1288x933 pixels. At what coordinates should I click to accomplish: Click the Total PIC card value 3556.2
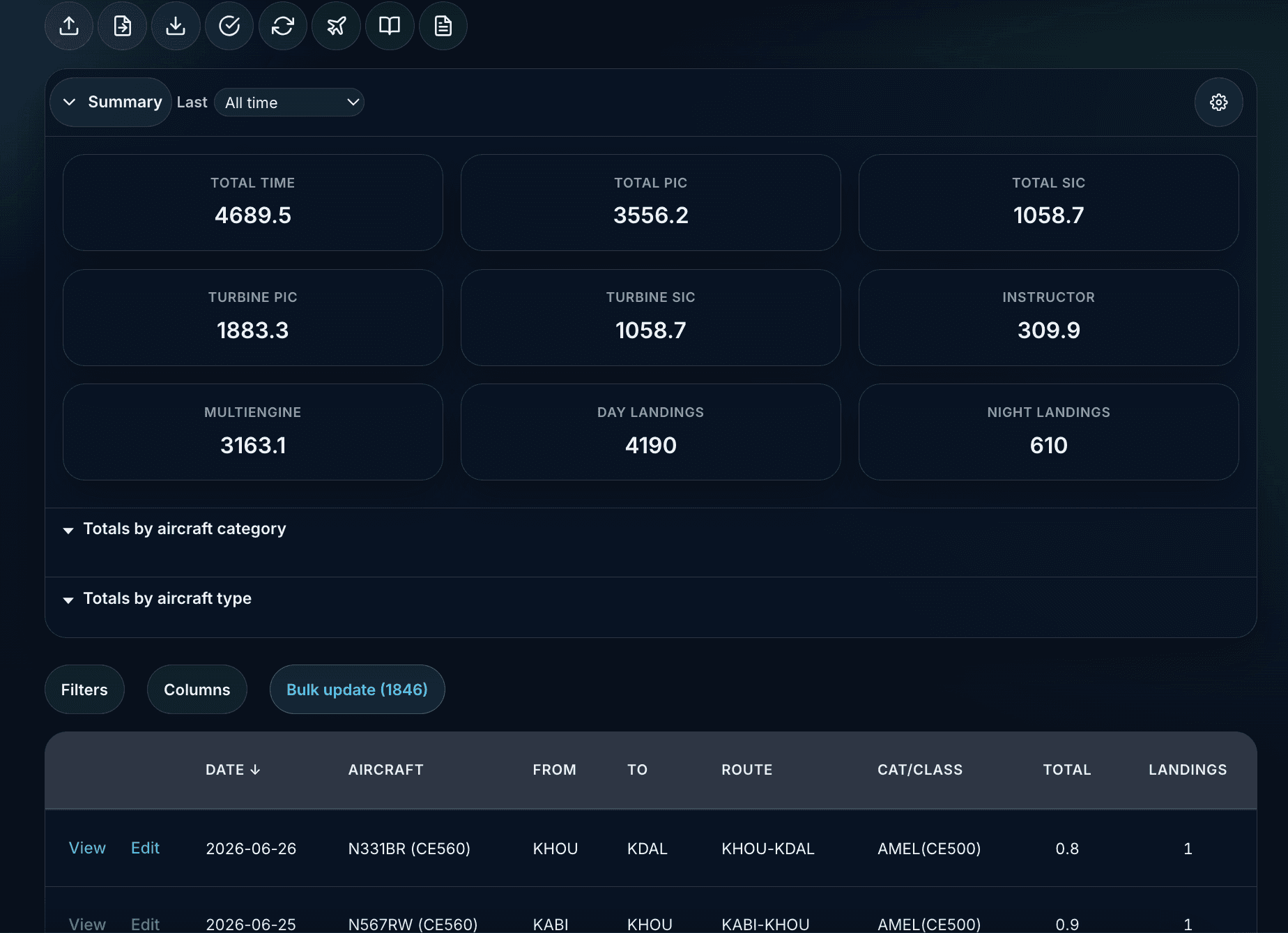point(651,215)
